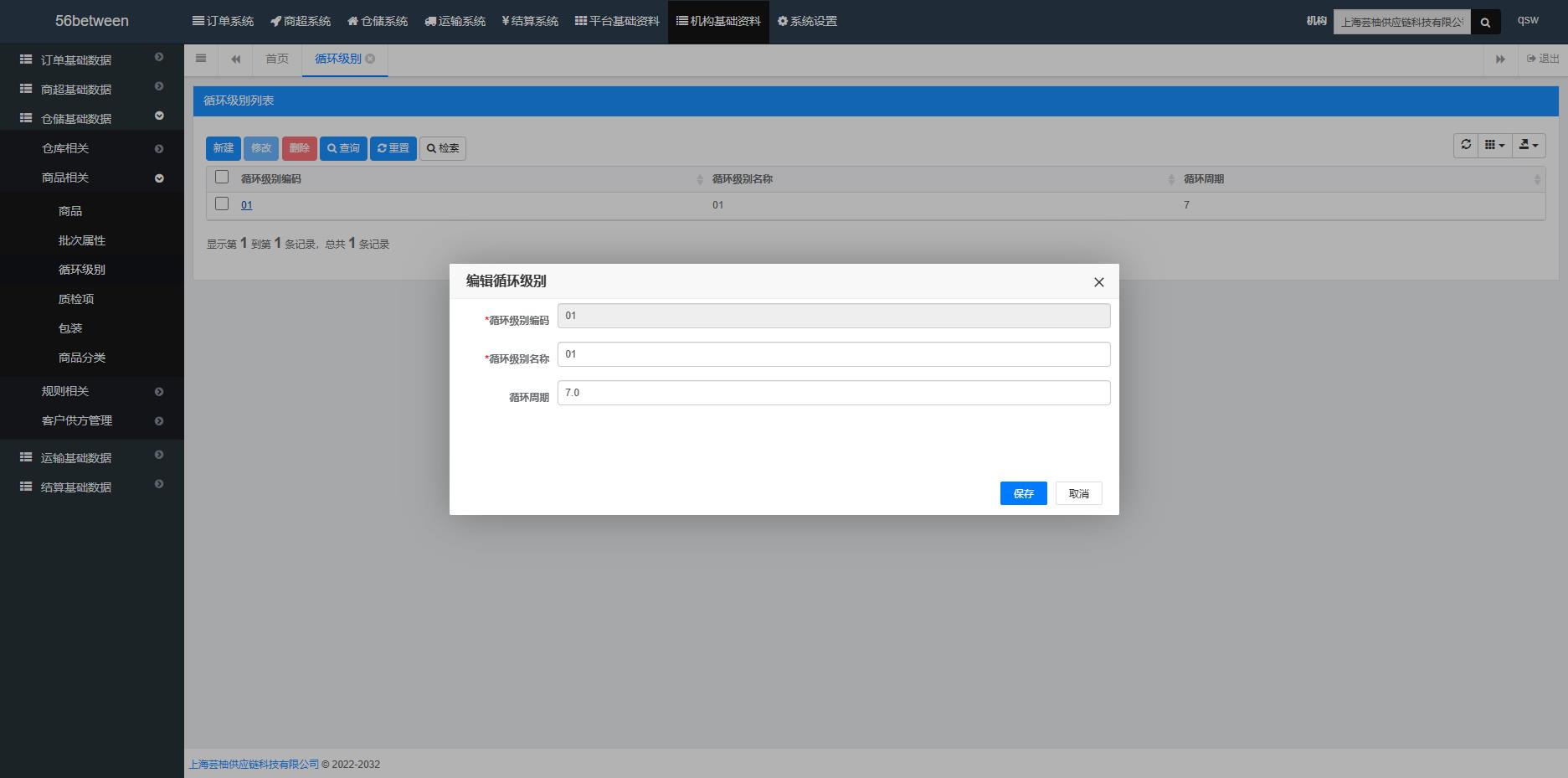1568x778 pixels.
Task: Open 质检项 in sidebar
Action: [x=76, y=299]
